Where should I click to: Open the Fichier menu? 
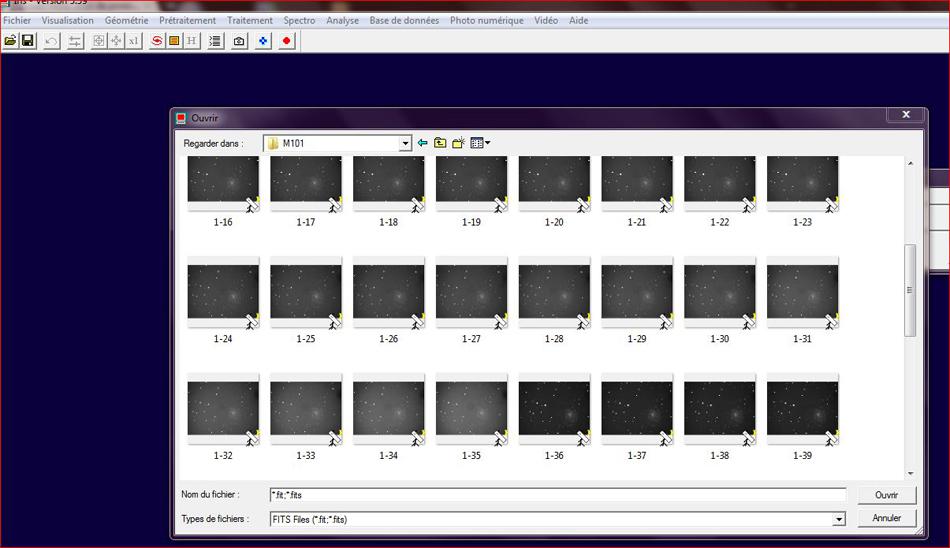click(x=17, y=21)
